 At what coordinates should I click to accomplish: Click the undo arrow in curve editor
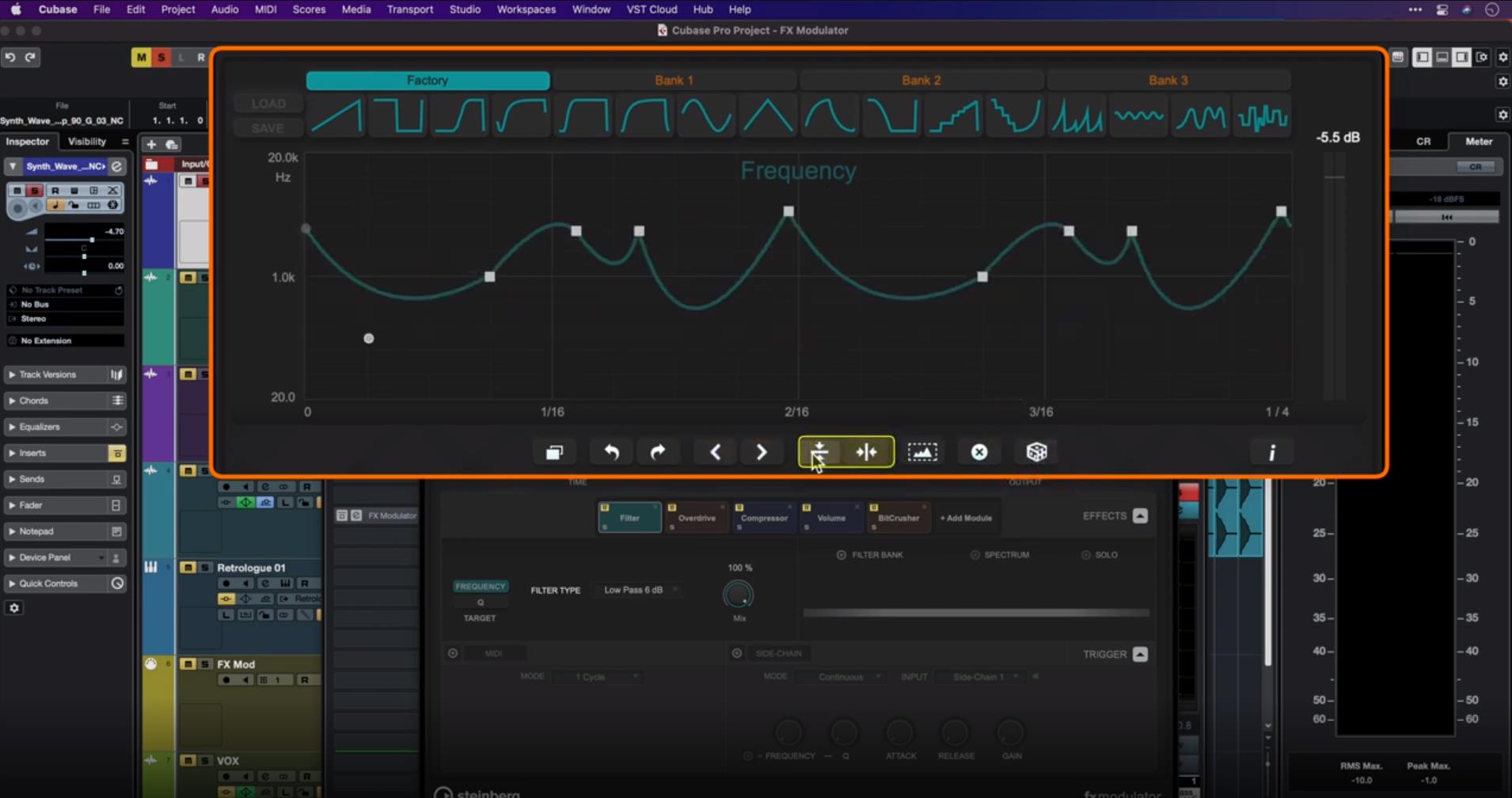(611, 452)
